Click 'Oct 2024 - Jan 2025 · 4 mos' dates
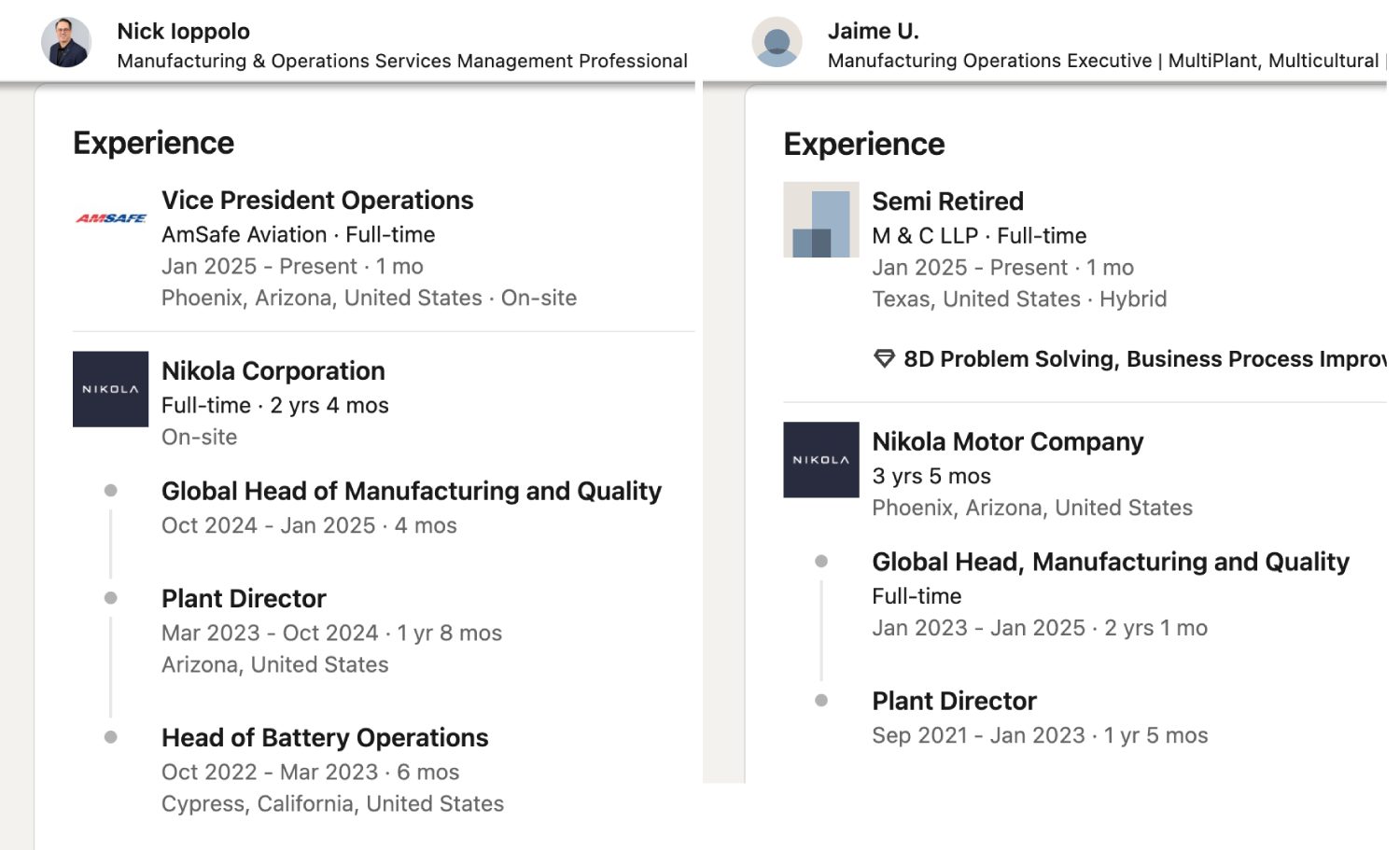 (309, 525)
